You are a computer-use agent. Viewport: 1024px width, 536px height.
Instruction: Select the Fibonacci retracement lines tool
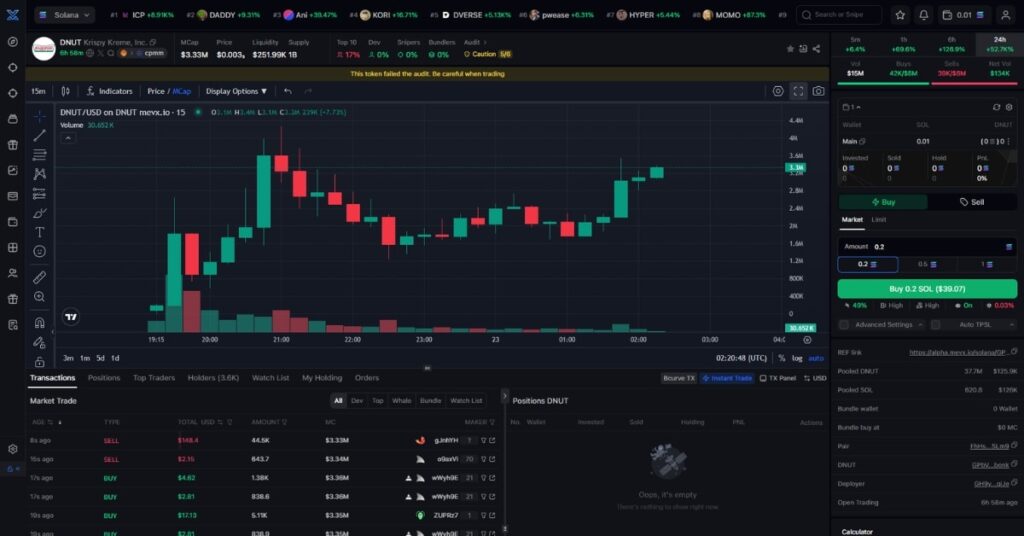click(40, 155)
